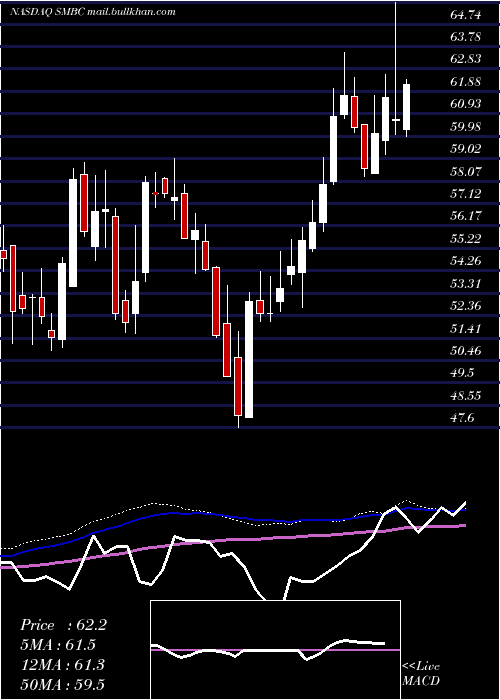This screenshot has width=500, height=700.
Task: Click the long white candle rising from 47.6
Action: pos(249,359)
